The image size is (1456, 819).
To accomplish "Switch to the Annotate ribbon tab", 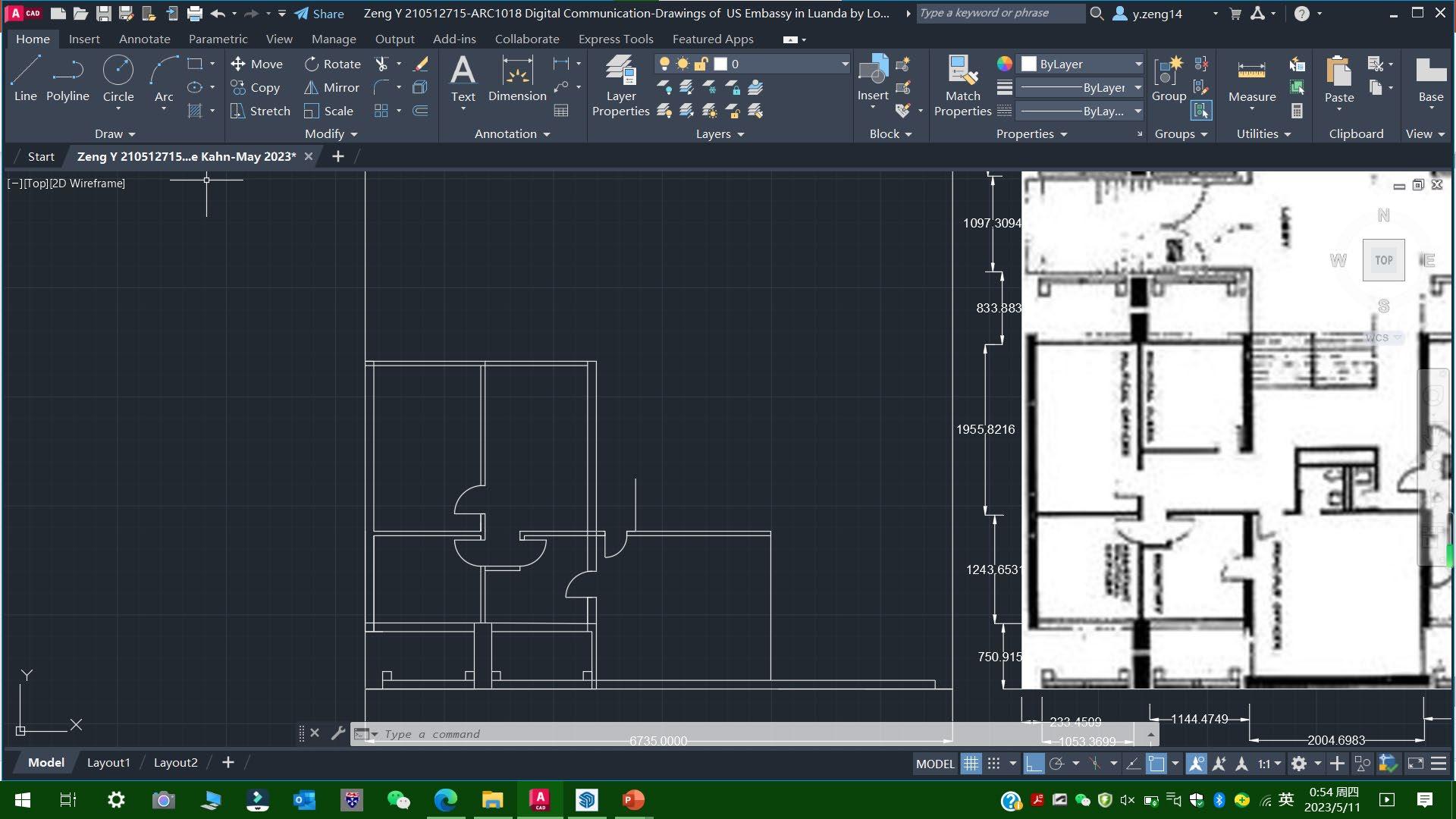I will pyautogui.click(x=144, y=39).
